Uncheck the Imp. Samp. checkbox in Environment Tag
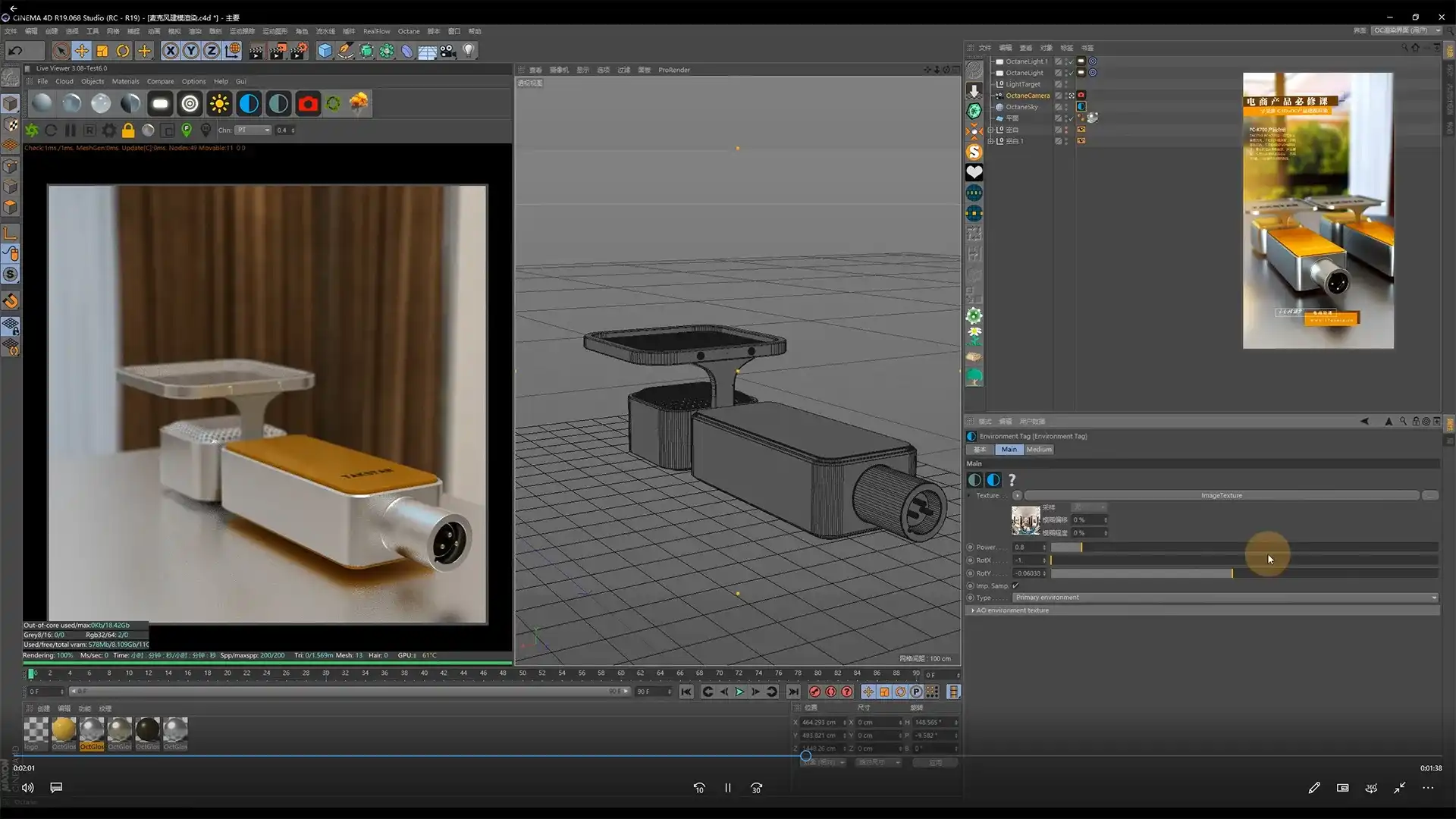 pyautogui.click(x=1015, y=585)
